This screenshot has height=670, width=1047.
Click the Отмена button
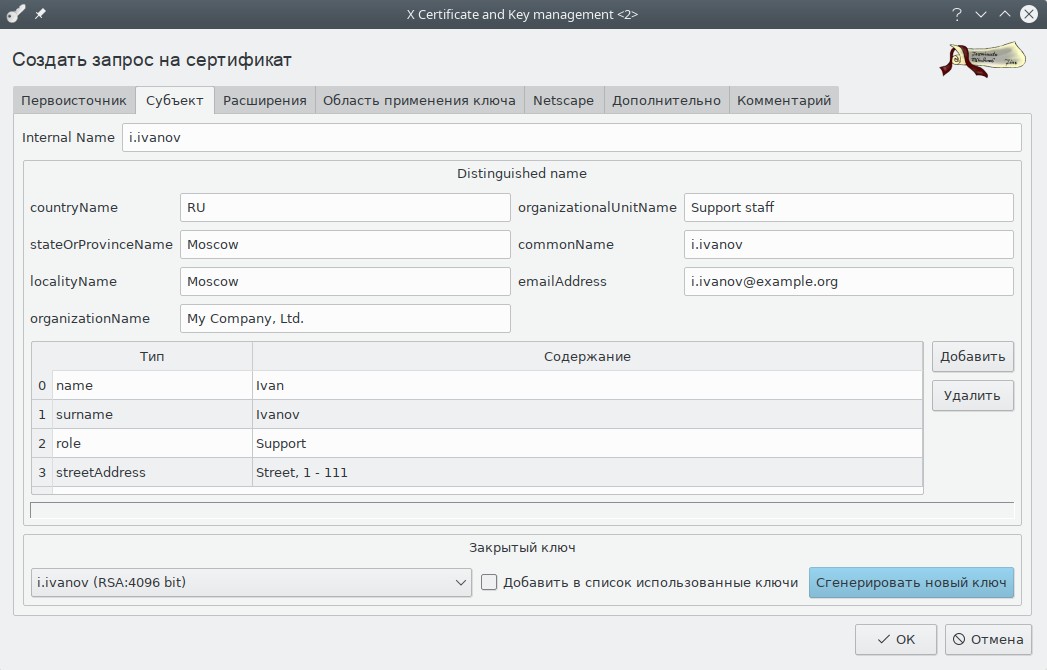[x=988, y=639]
